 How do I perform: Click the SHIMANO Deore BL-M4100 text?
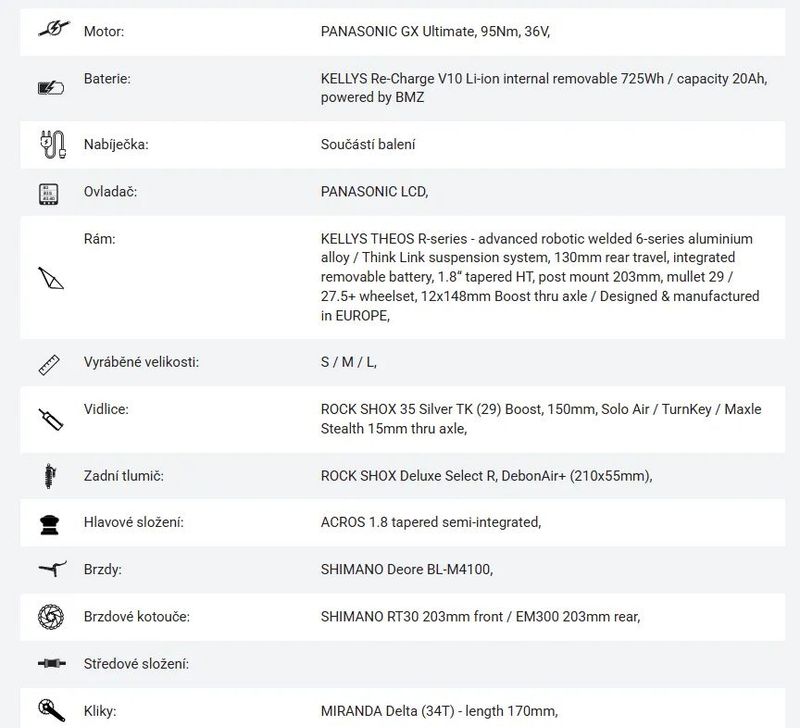(407, 569)
